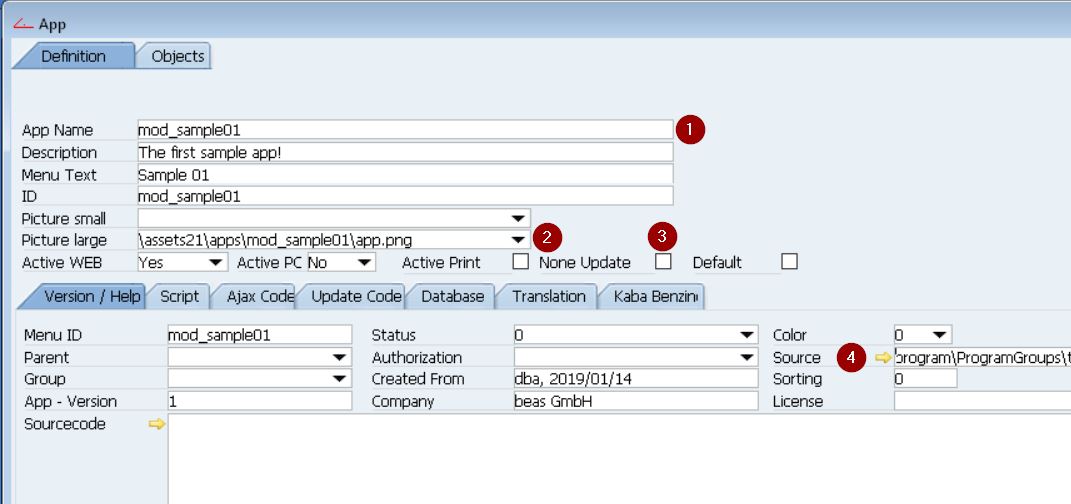This screenshot has height=504, width=1071.
Task: Tick the None Update checkbox
Action: (x=663, y=262)
